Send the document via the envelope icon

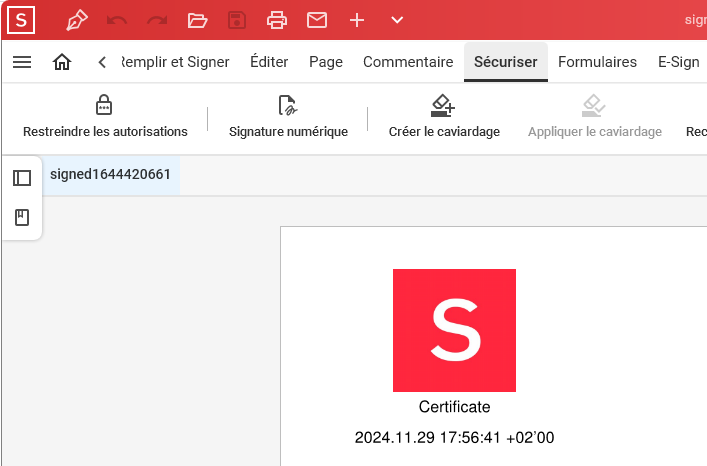pos(317,20)
